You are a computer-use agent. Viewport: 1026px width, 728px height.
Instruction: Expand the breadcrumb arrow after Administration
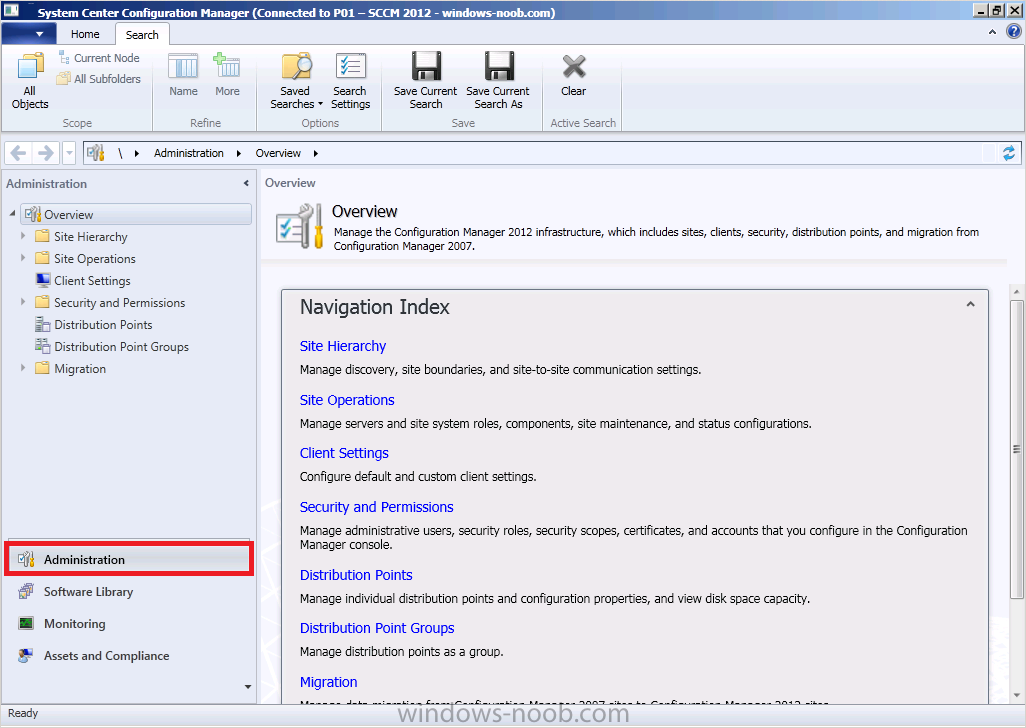(x=239, y=153)
